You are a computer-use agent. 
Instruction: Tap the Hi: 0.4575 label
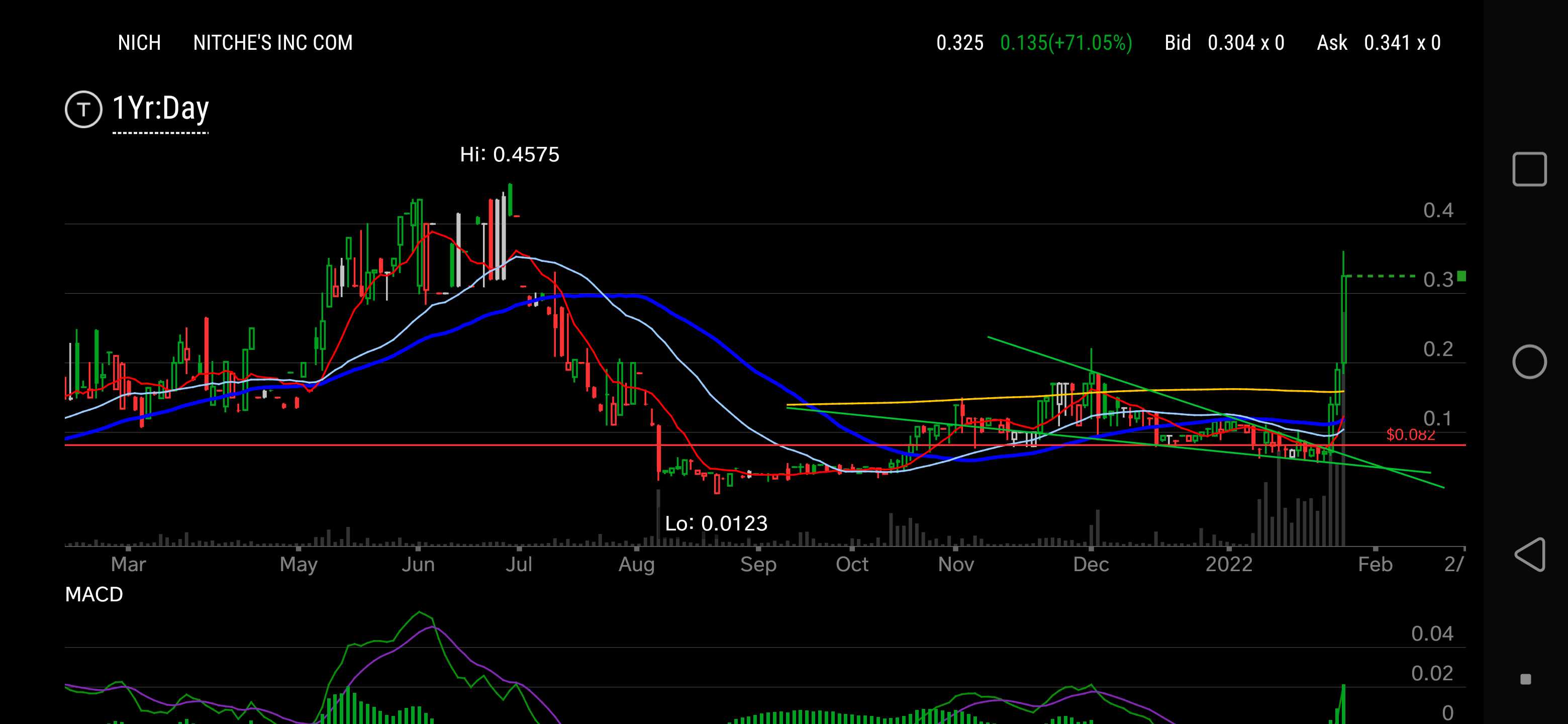pos(510,155)
